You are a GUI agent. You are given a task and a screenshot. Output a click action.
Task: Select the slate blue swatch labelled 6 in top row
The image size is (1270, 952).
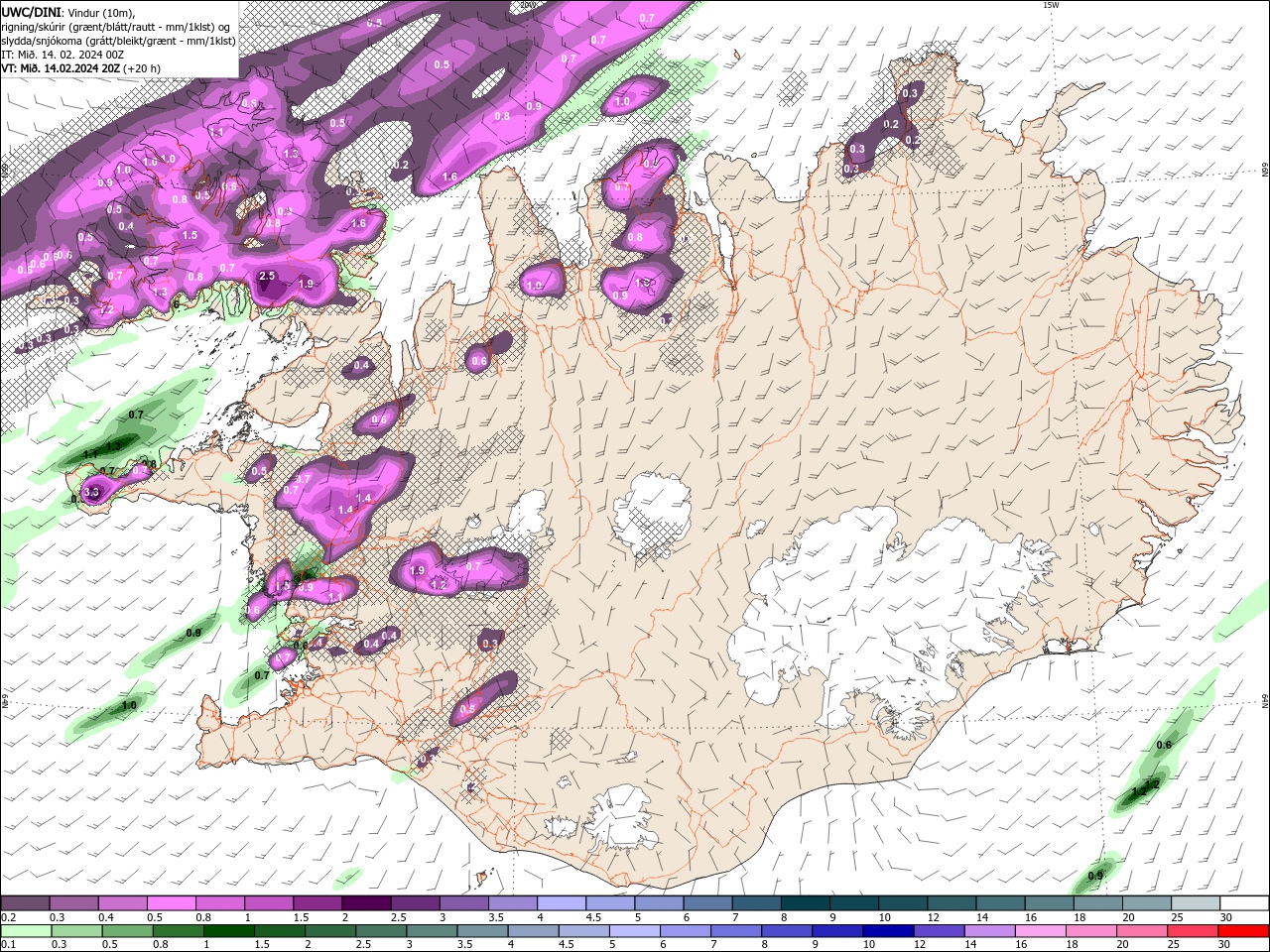click(x=707, y=902)
